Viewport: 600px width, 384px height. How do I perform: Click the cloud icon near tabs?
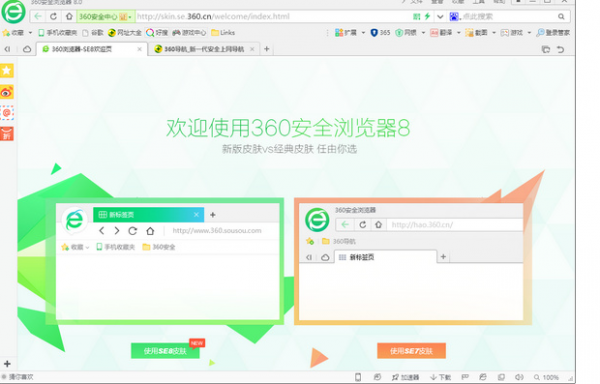point(27,49)
